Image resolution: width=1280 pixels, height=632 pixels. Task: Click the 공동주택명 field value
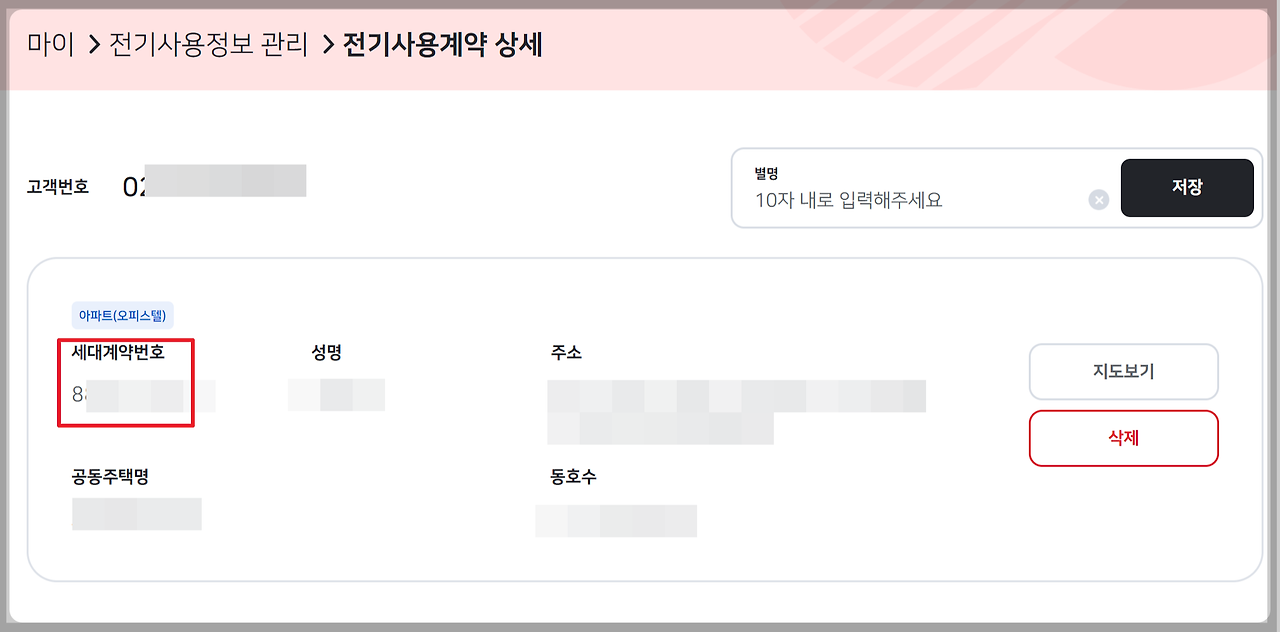136,513
